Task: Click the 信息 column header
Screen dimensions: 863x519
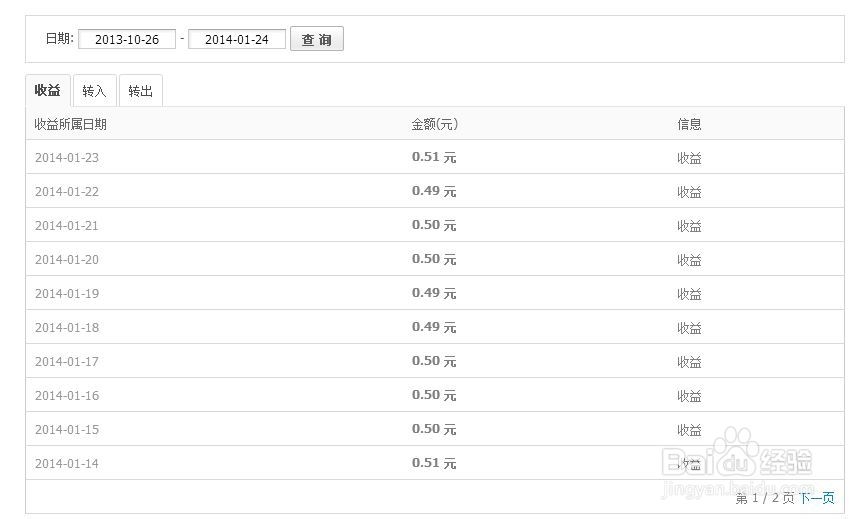Action: coord(689,125)
